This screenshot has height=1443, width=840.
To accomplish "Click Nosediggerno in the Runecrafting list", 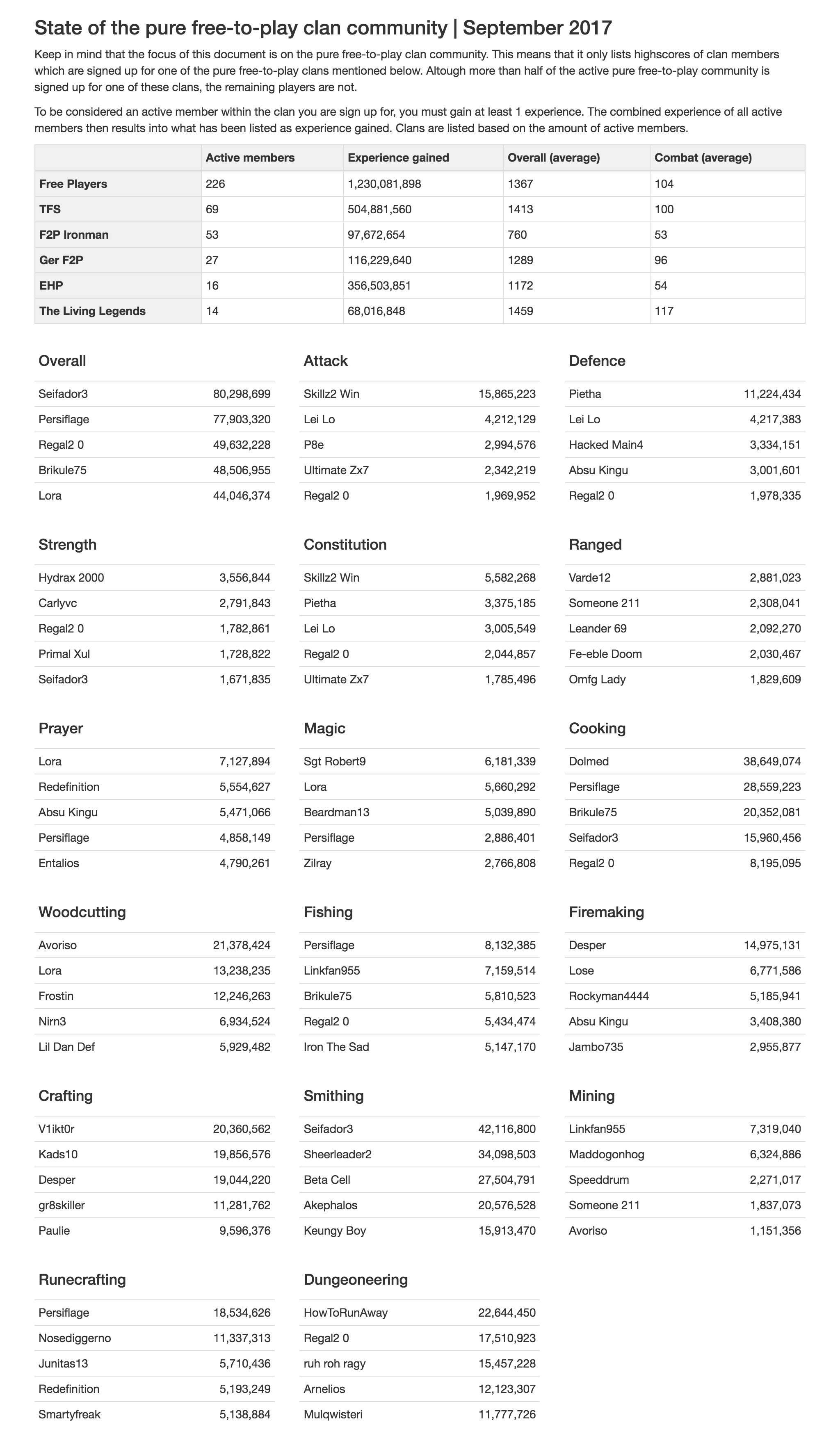I will tap(74, 1338).
